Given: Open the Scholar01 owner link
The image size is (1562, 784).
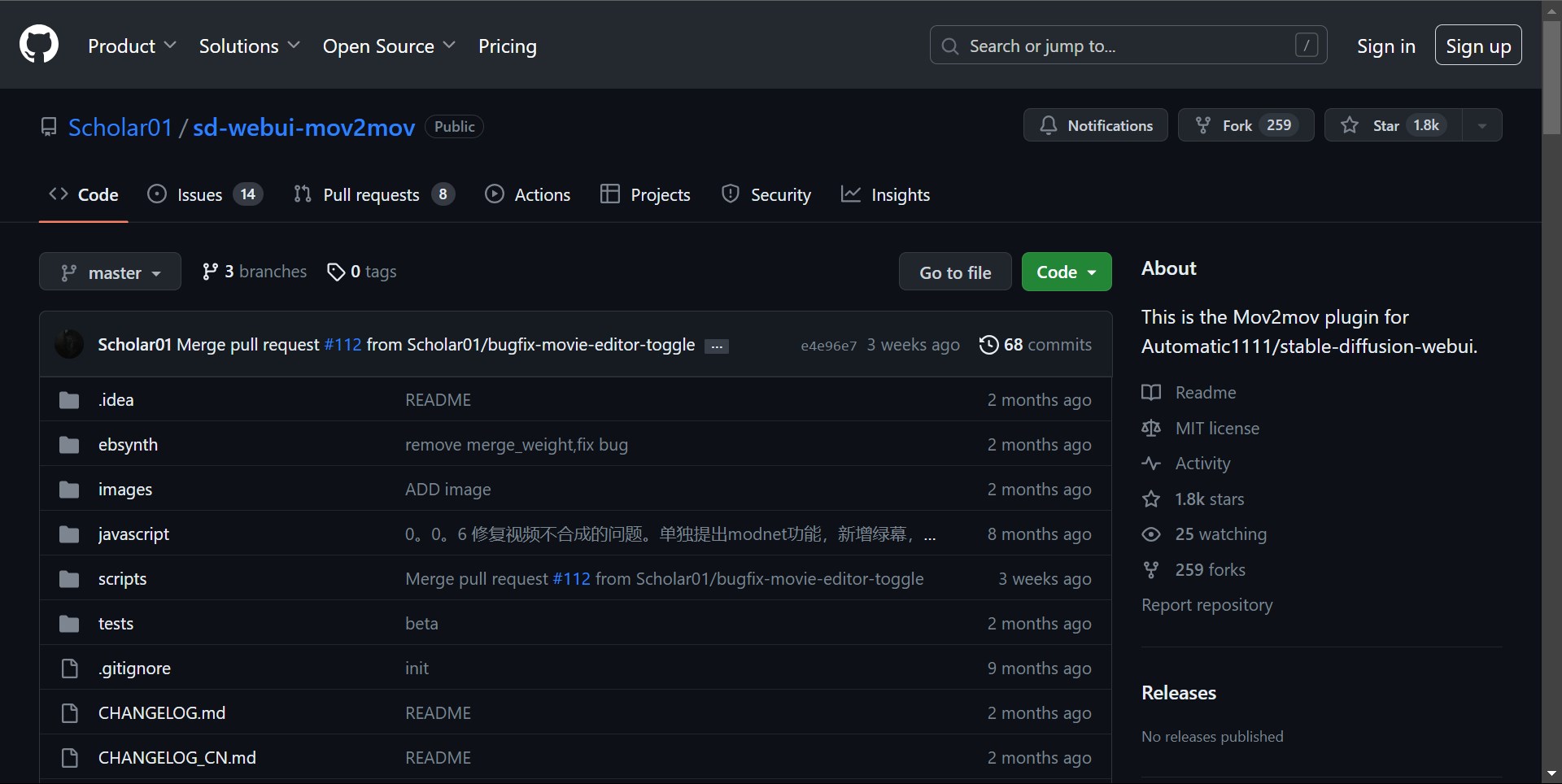Looking at the screenshot, I should pyautogui.click(x=120, y=127).
